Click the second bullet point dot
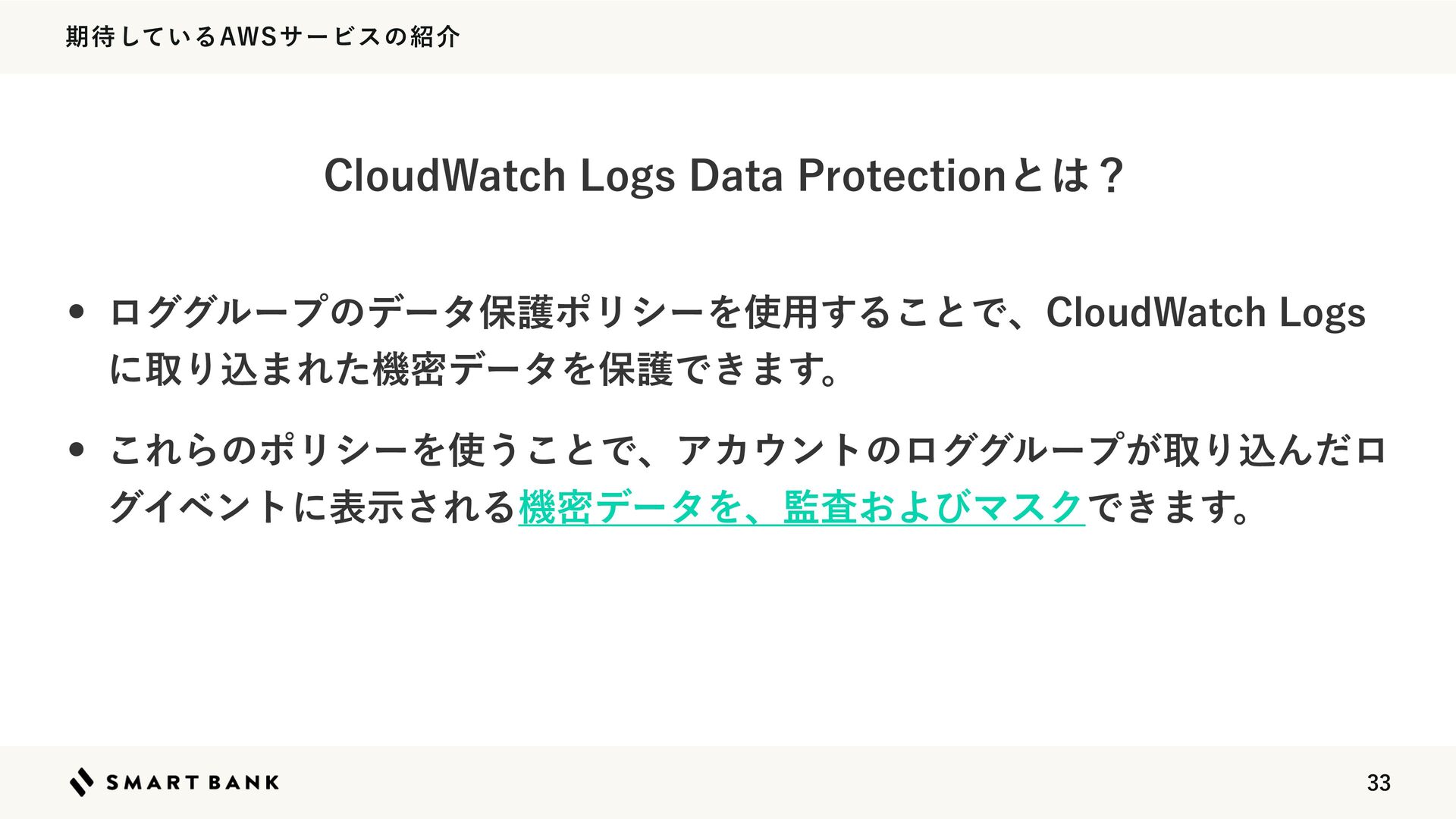Viewport: 1456px width, 819px height. 76,449
